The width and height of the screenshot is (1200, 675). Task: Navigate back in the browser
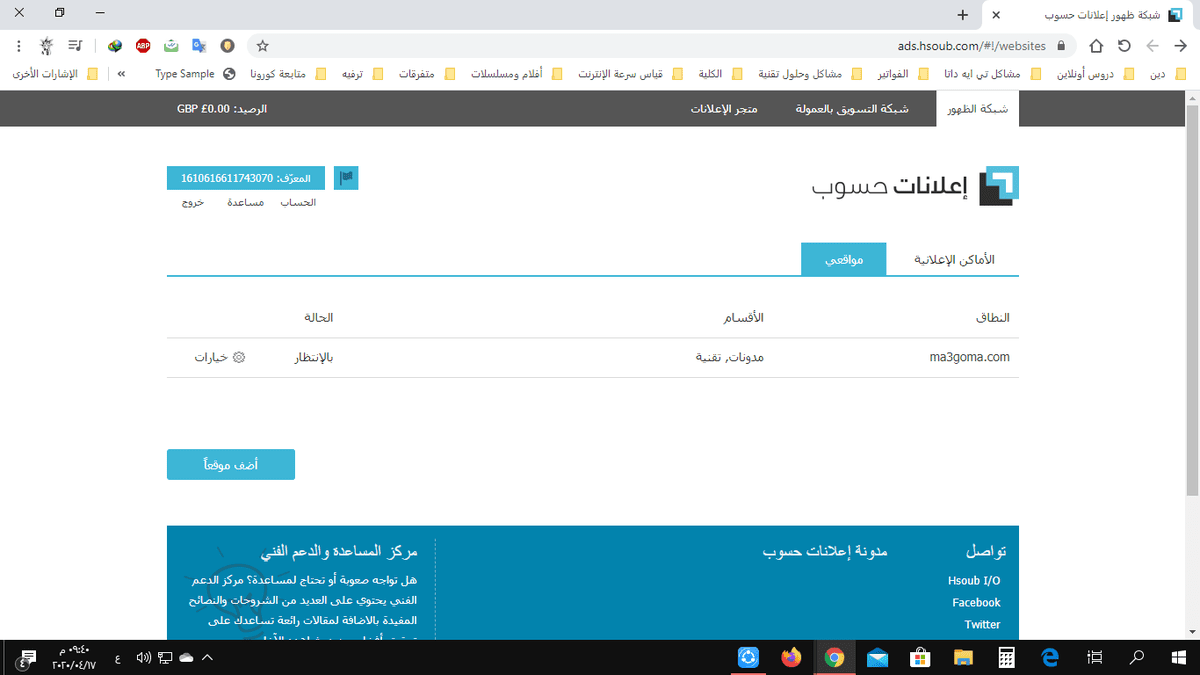pos(1180,46)
